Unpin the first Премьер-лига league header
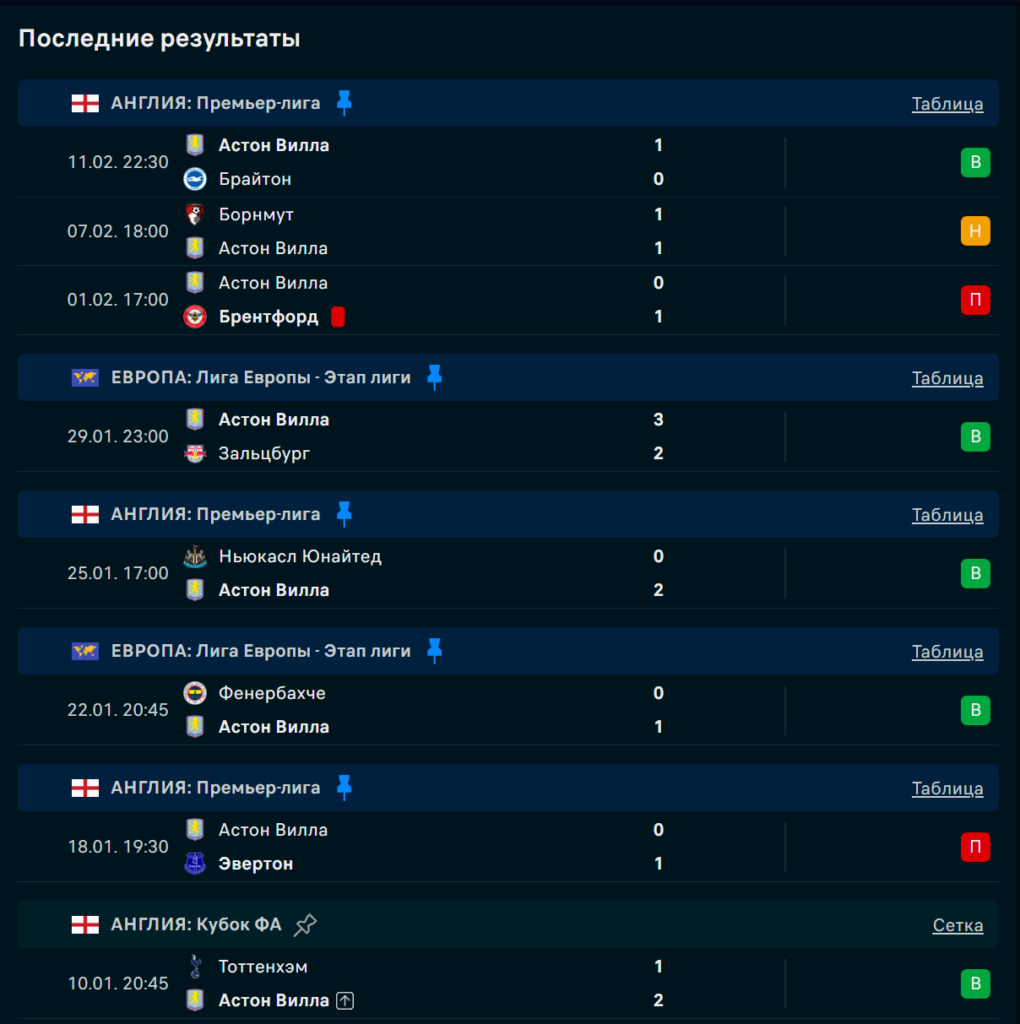 click(344, 103)
